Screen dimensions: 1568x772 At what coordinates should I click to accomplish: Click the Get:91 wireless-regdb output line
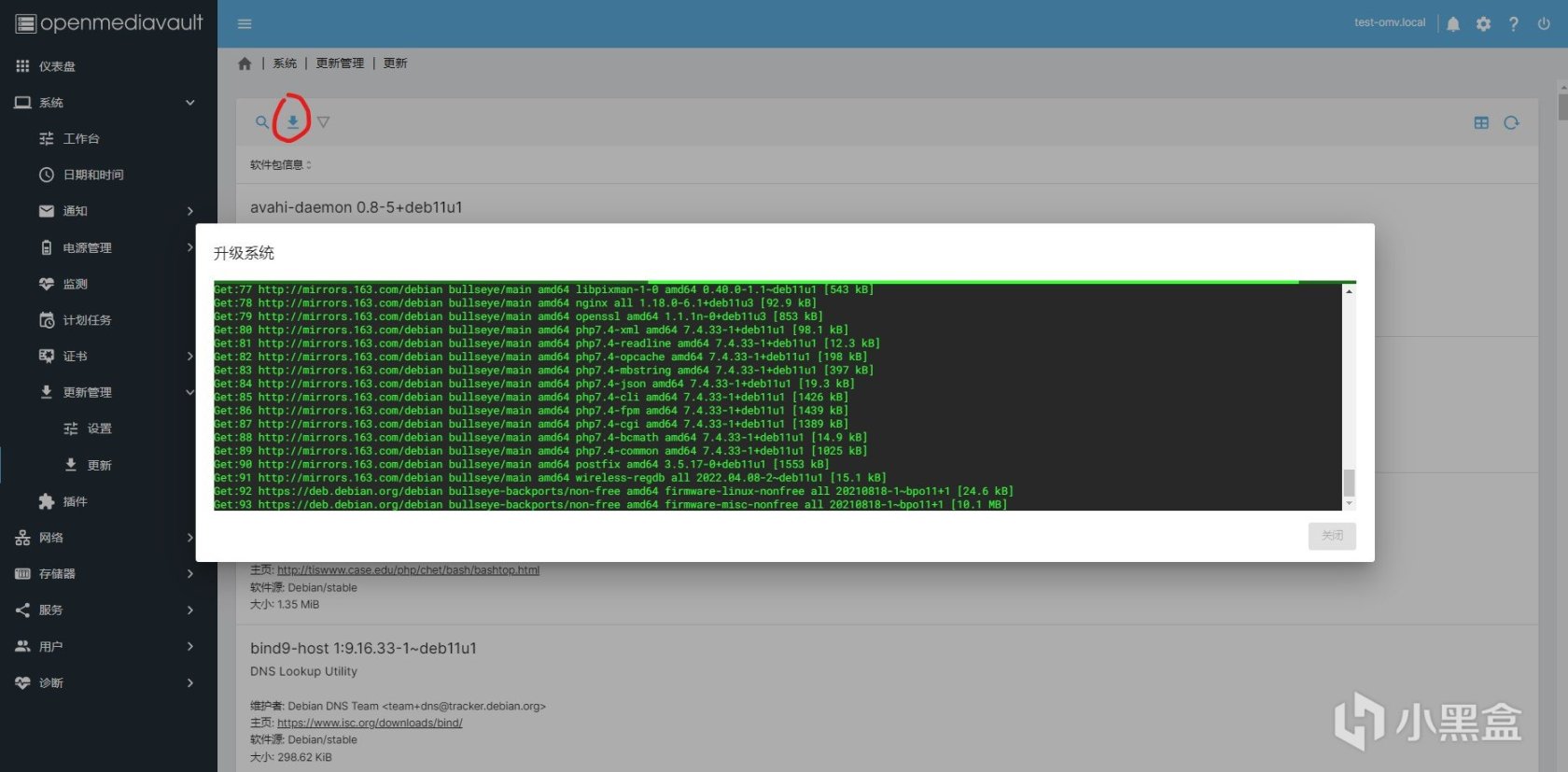(x=550, y=478)
